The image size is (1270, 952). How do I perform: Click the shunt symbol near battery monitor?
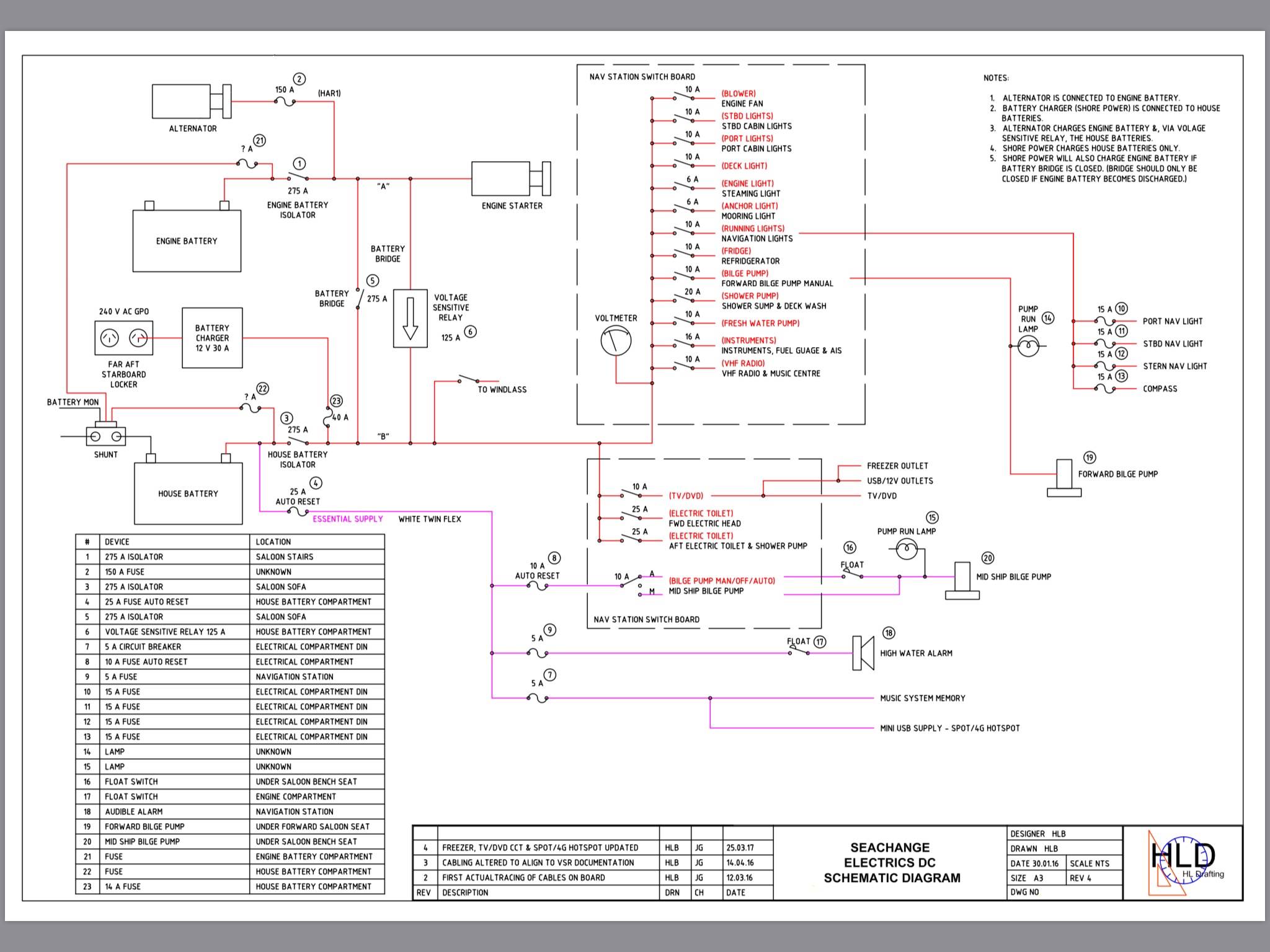pyautogui.click(x=105, y=436)
